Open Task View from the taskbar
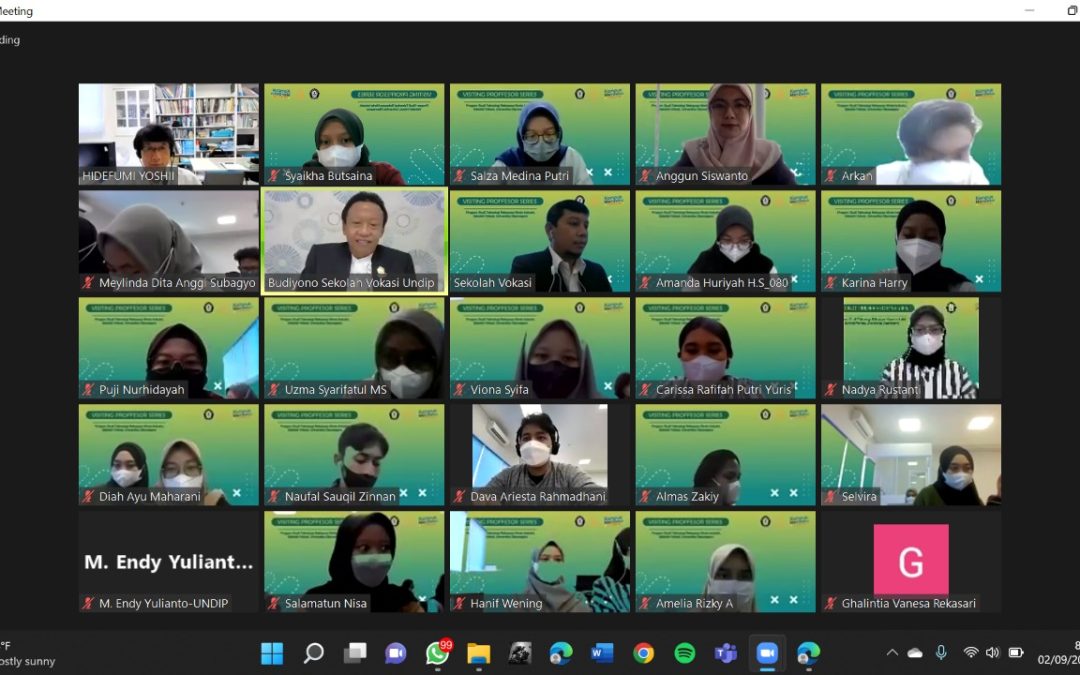 tap(355, 653)
